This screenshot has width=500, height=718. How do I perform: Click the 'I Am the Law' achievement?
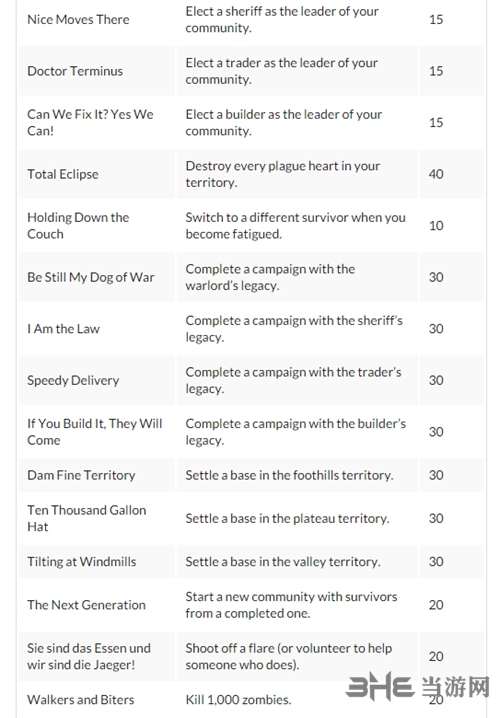(x=63, y=329)
